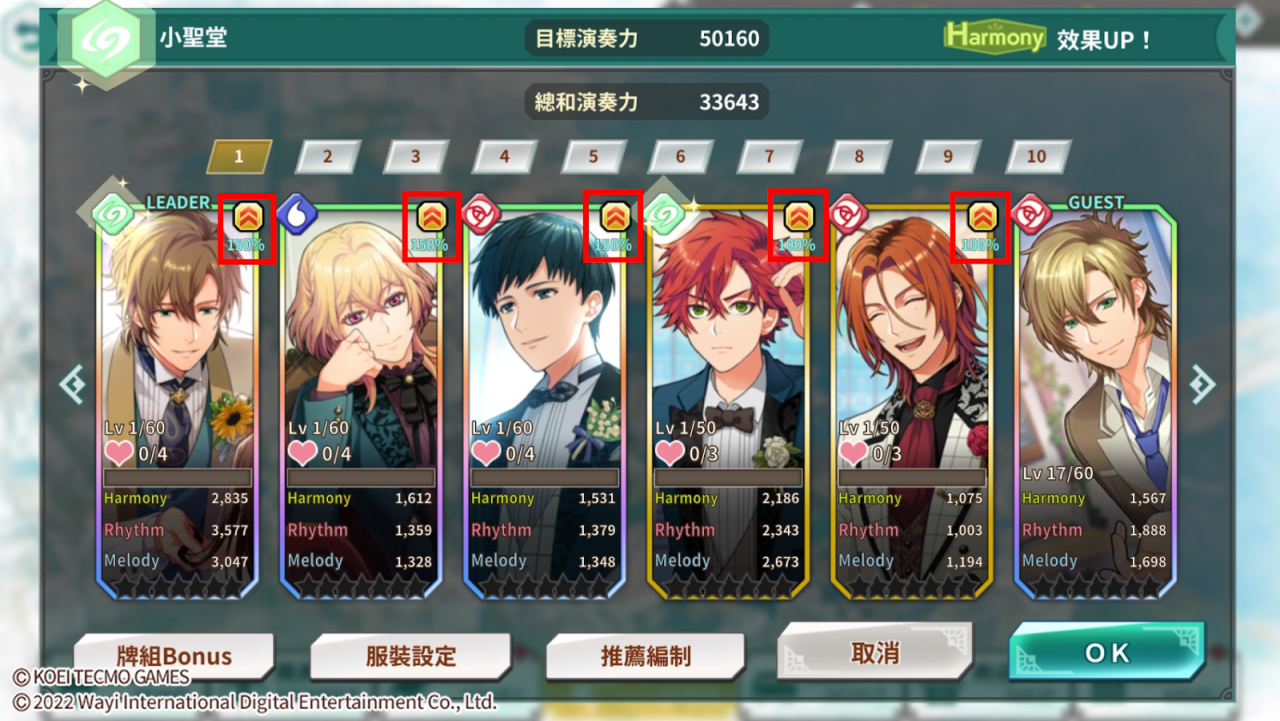This screenshot has width=1280, height=721.
Task: Go to previous deck with left arrow
Action: (72, 384)
